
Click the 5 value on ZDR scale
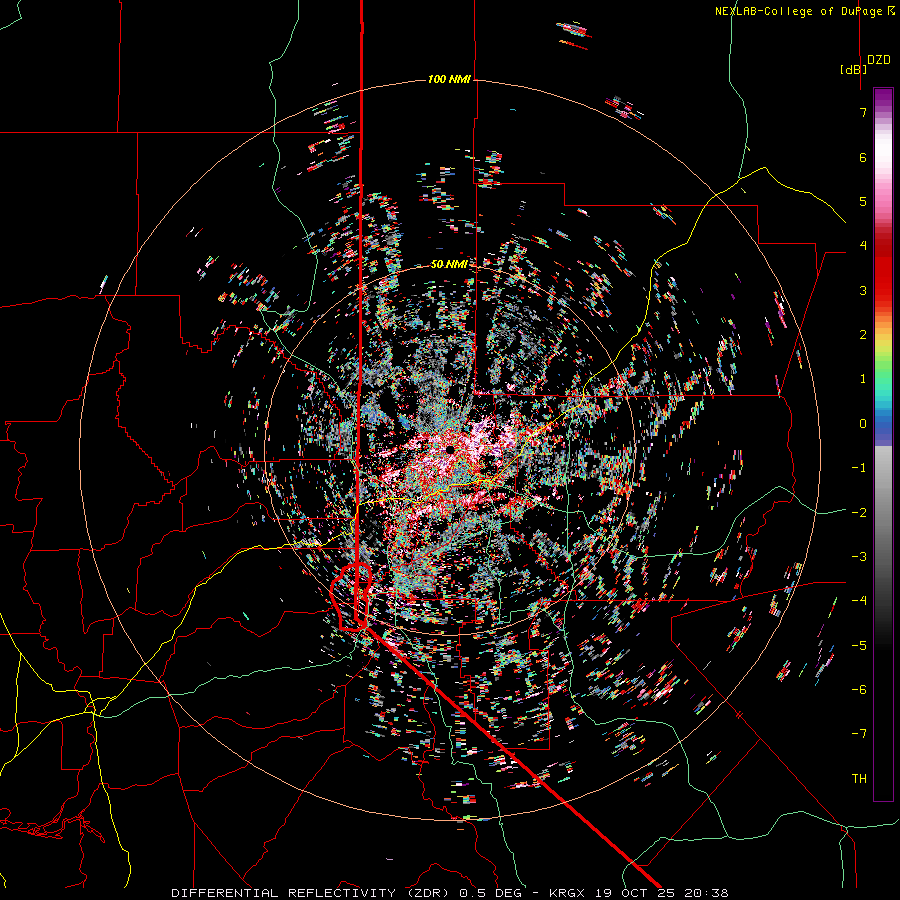[x=863, y=201]
